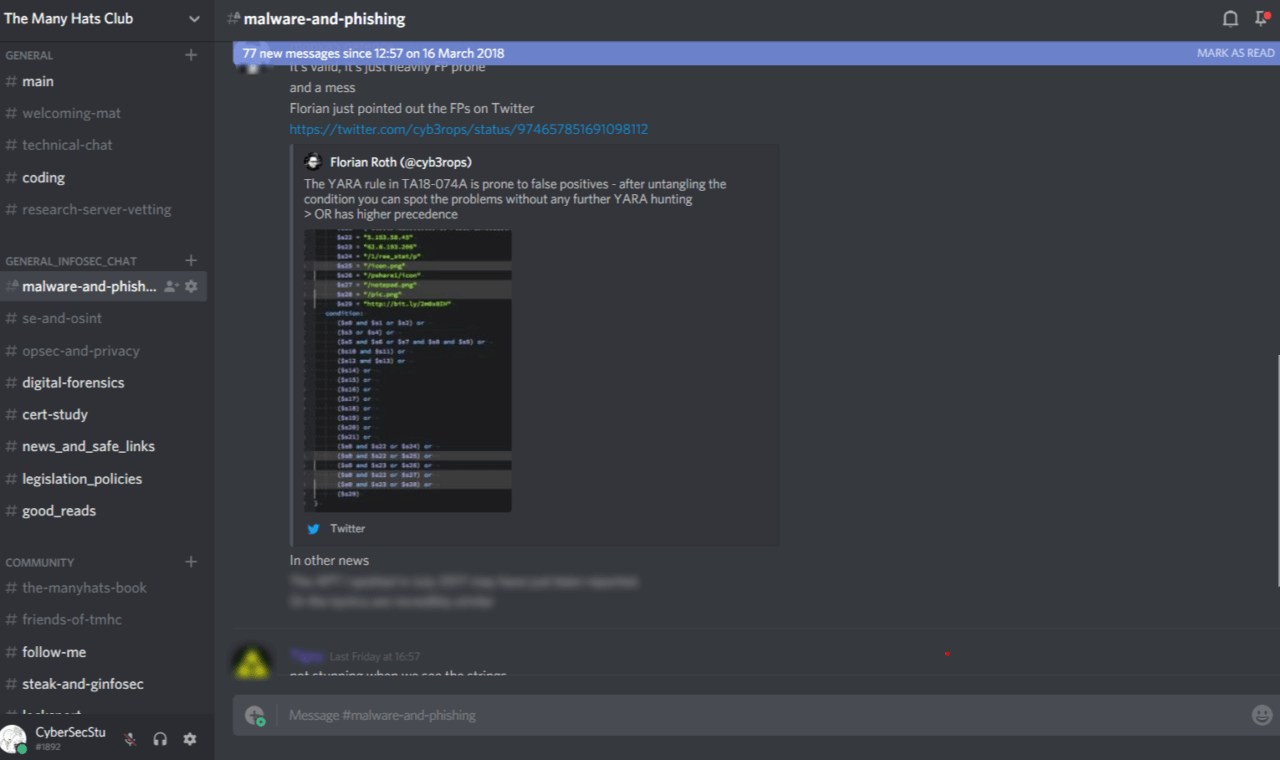Click the CyberSecStu user avatar

[x=14, y=739]
